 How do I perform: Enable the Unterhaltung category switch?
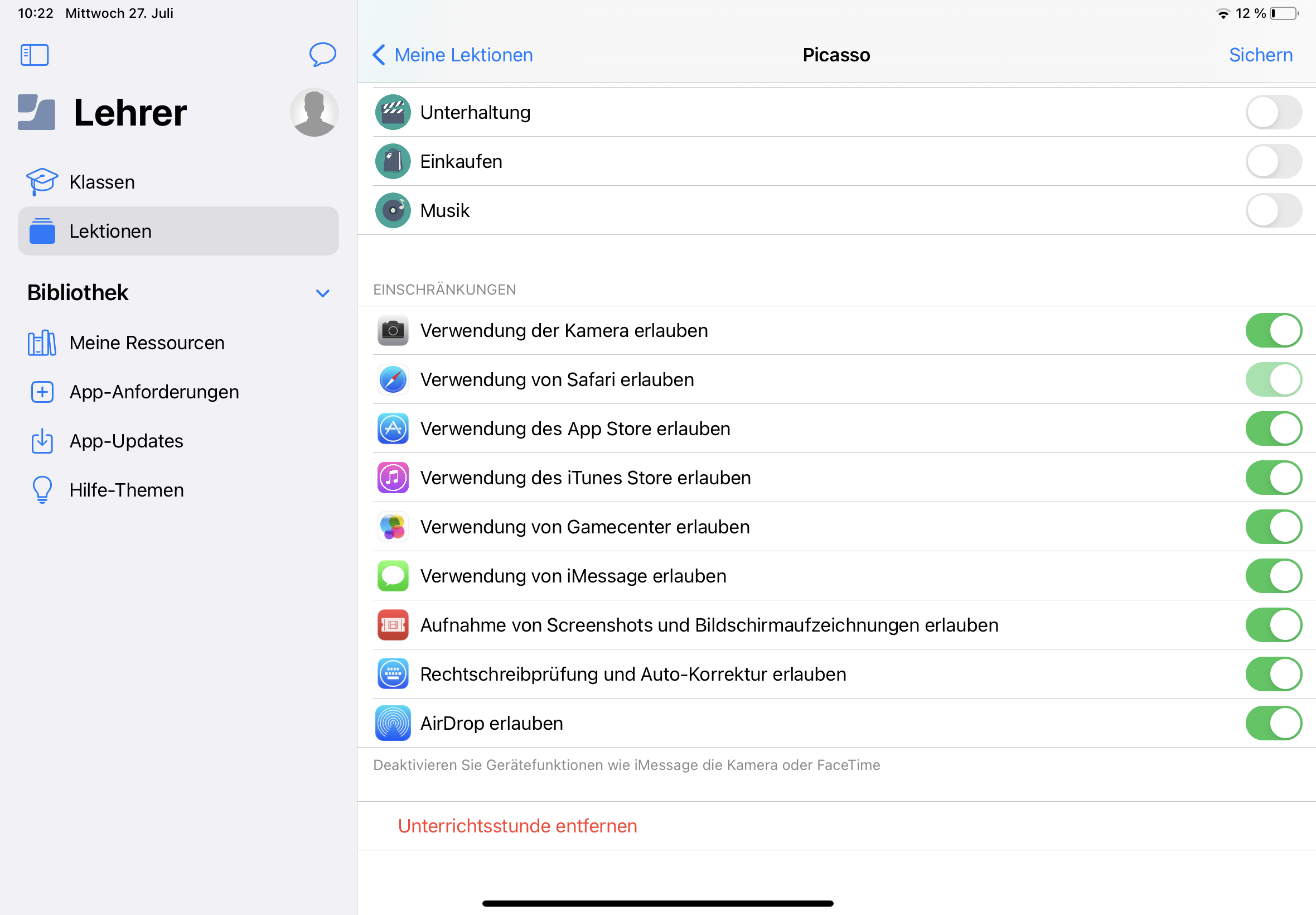coord(1274,112)
